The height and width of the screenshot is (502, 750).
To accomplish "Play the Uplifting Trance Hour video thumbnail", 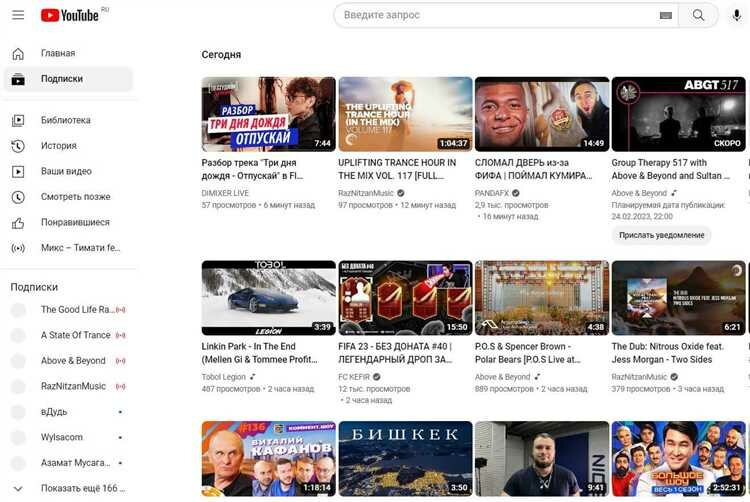I will [x=405, y=114].
